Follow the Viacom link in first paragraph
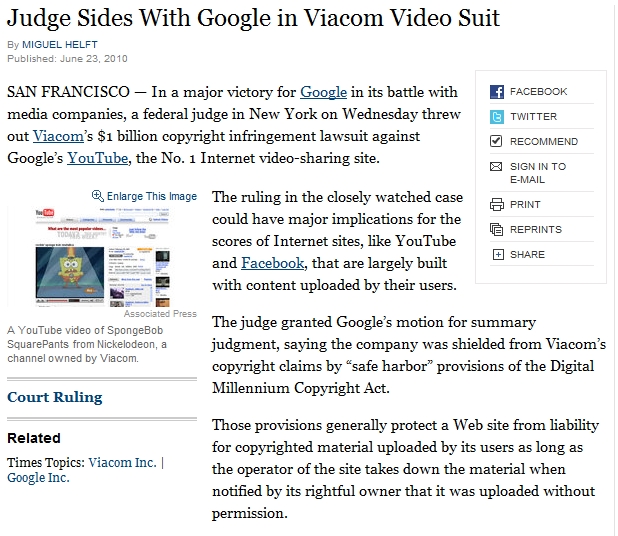The image size is (618, 536). point(58,136)
